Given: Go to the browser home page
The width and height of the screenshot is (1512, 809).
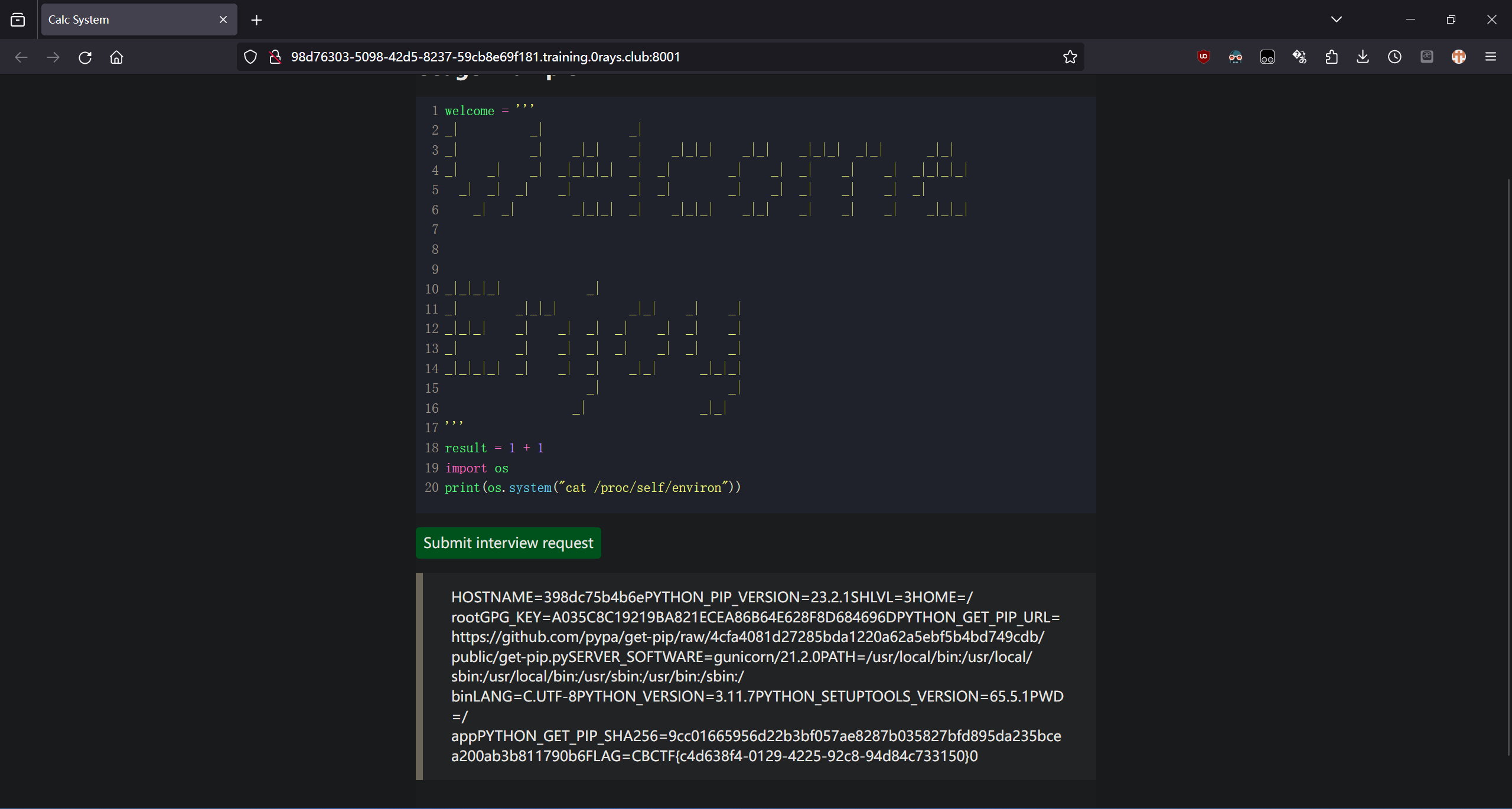Looking at the screenshot, I should pyautogui.click(x=116, y=57).
